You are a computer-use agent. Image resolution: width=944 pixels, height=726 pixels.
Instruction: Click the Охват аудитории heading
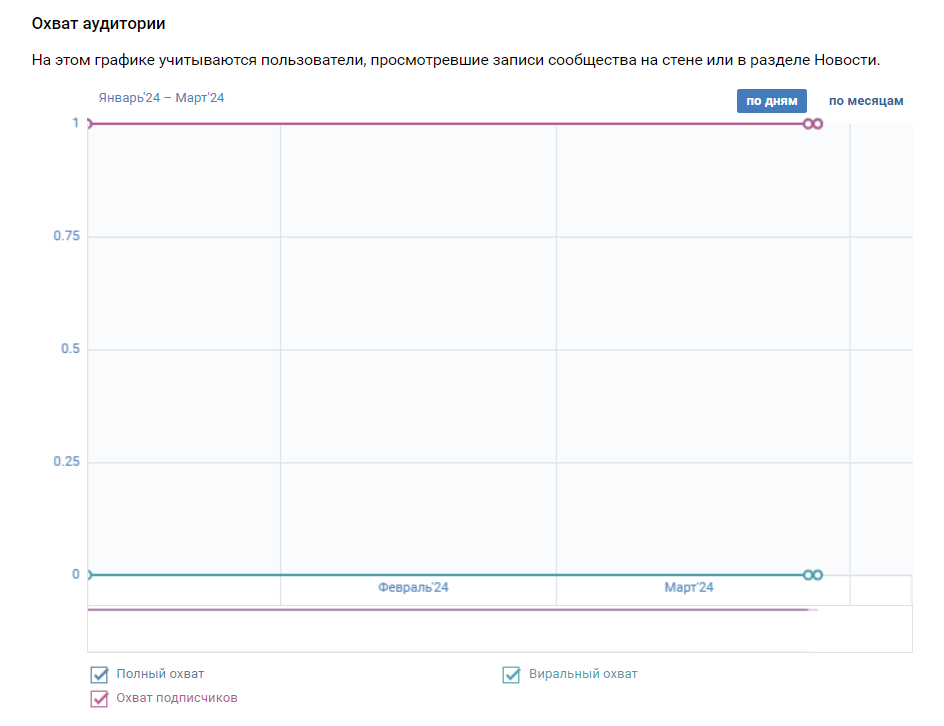pos(98,23)
